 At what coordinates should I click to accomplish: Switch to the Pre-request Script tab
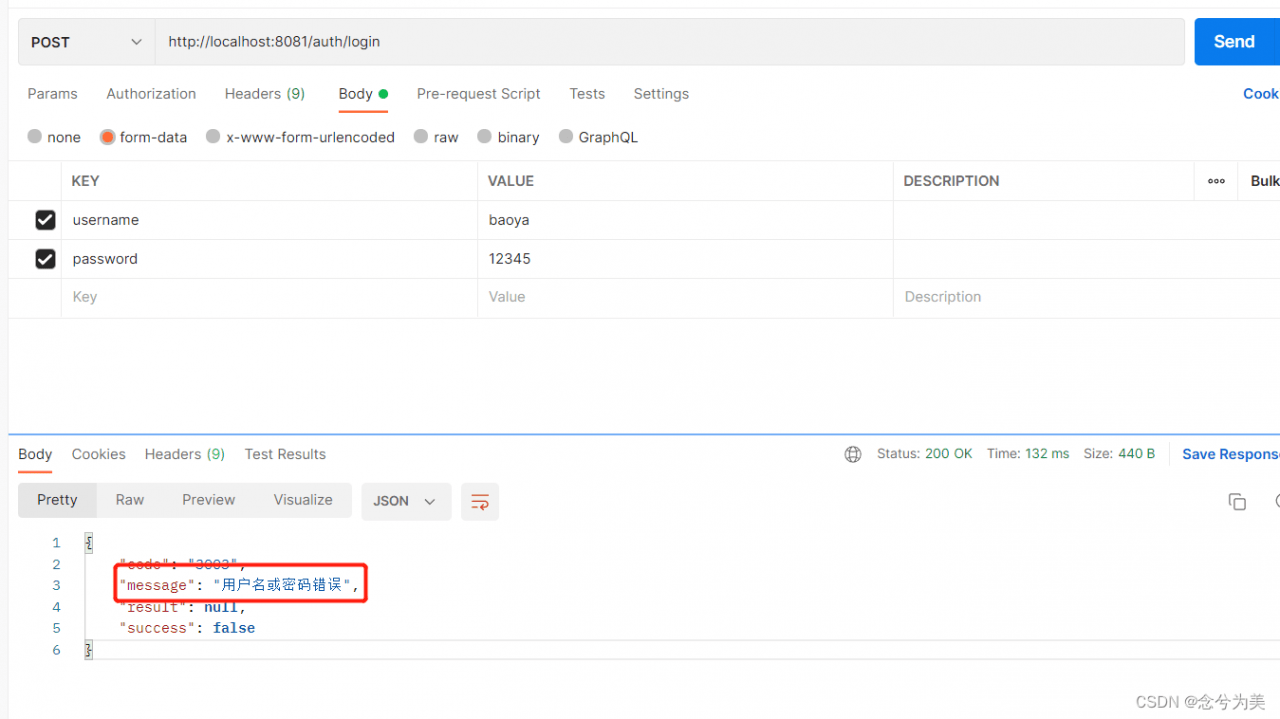(478, 93)
